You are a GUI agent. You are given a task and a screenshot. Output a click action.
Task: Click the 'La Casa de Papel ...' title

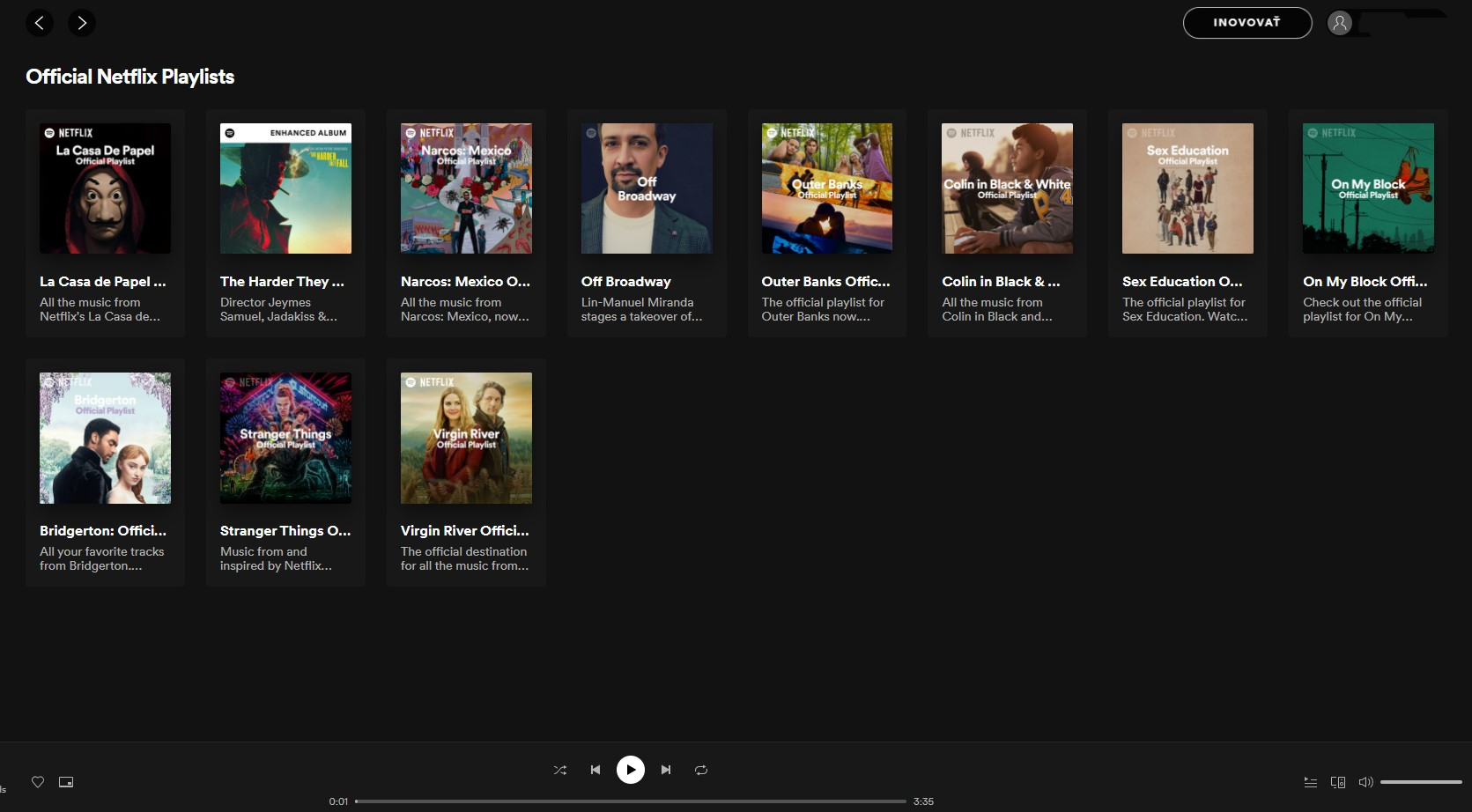(103, 282)
